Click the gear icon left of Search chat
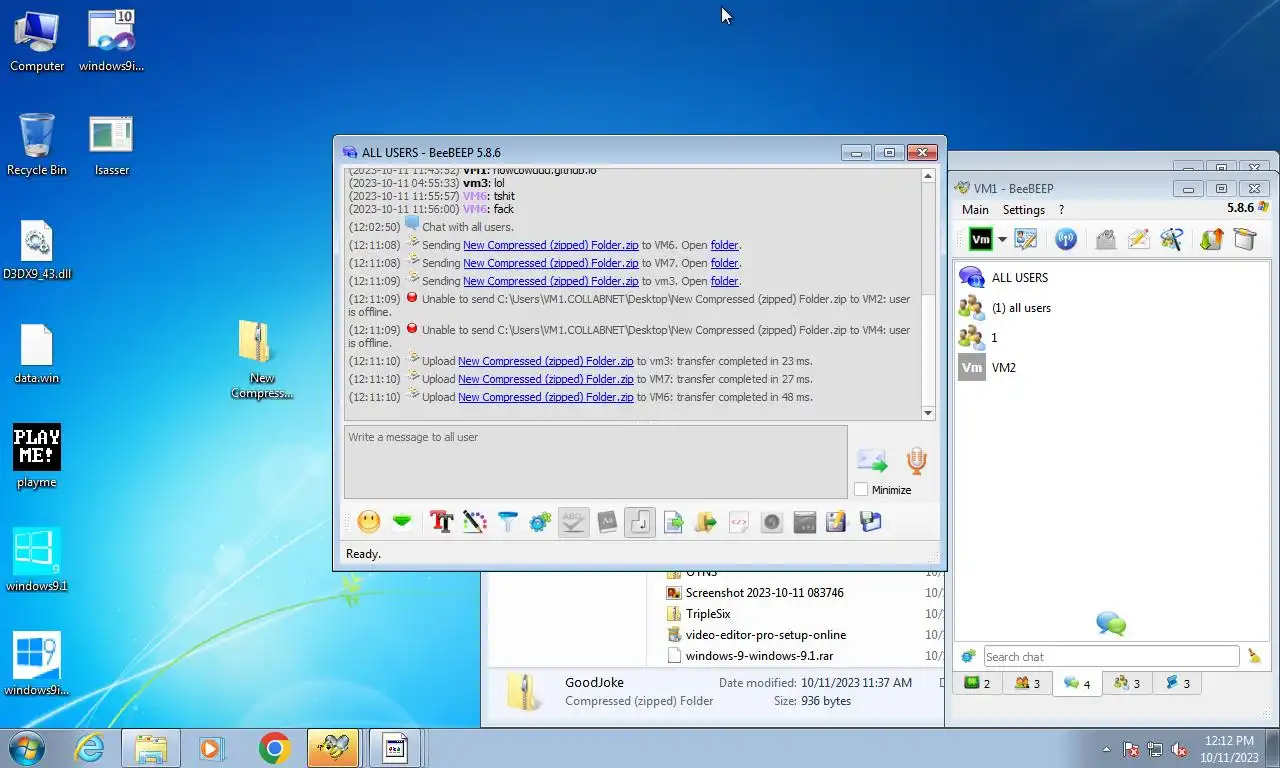Viewport: 1280px width, 768px height. point(968,656)
